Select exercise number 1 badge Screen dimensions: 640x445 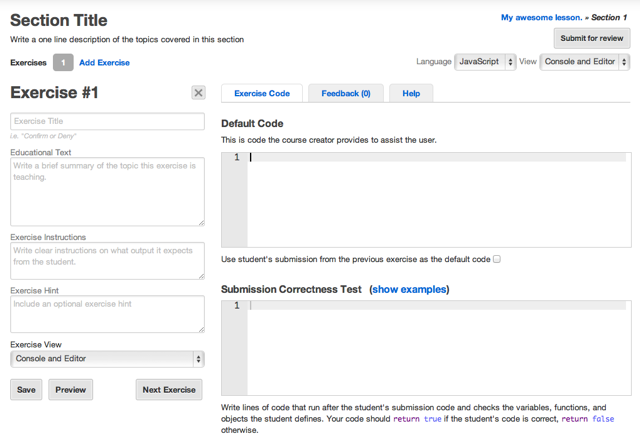point(62,63)
